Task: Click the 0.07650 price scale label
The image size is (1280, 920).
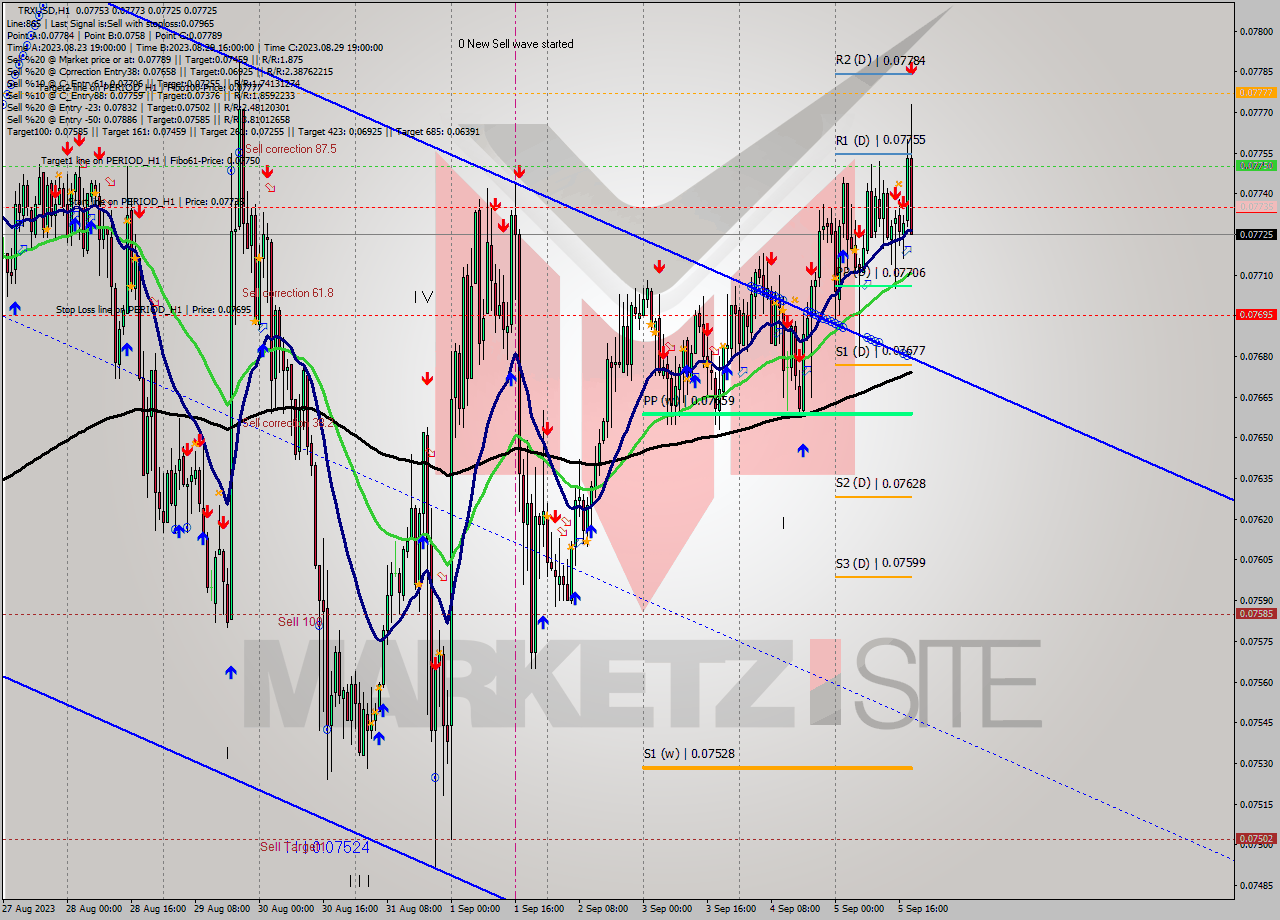Action: tap(1255, 438)
